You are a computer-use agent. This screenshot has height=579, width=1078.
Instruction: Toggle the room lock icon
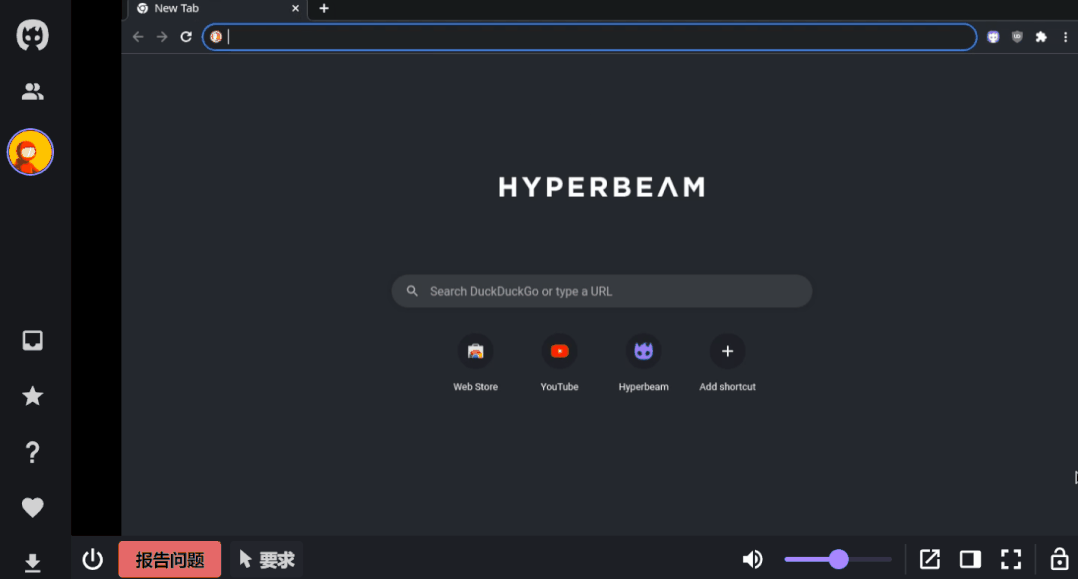(1059, 559)
